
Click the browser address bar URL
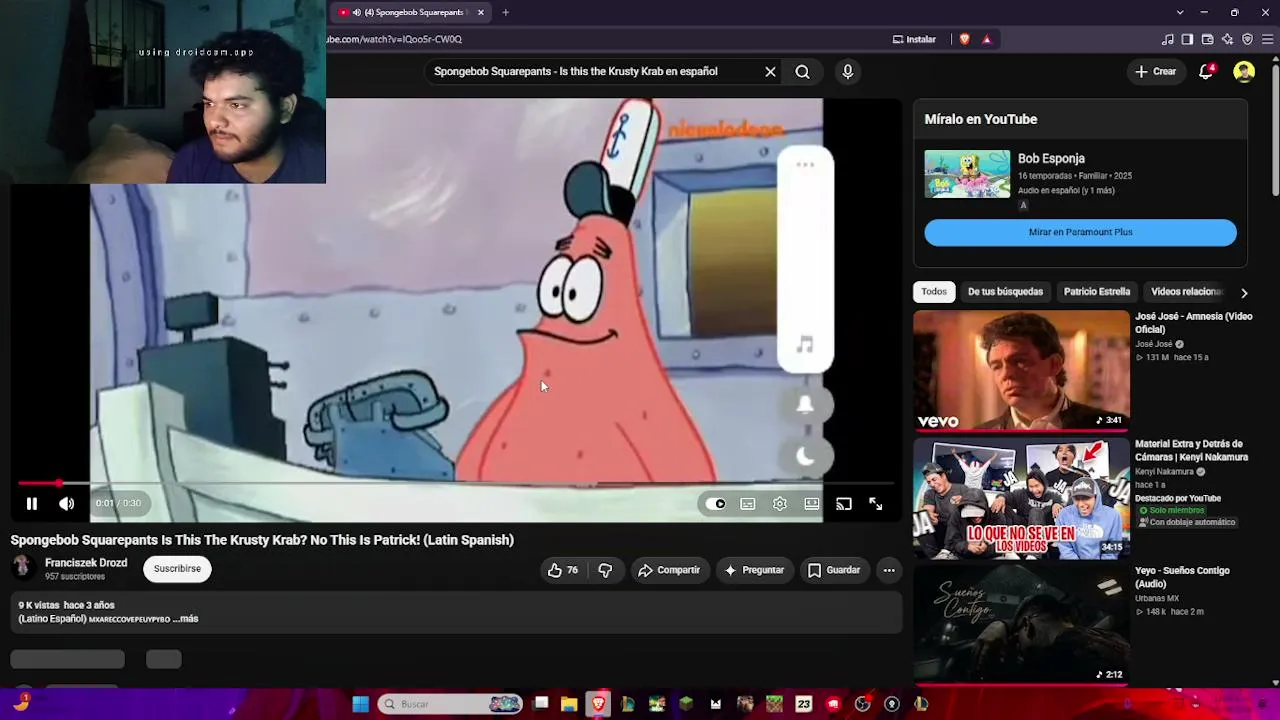pyautogui.click(x=394, y=40)
